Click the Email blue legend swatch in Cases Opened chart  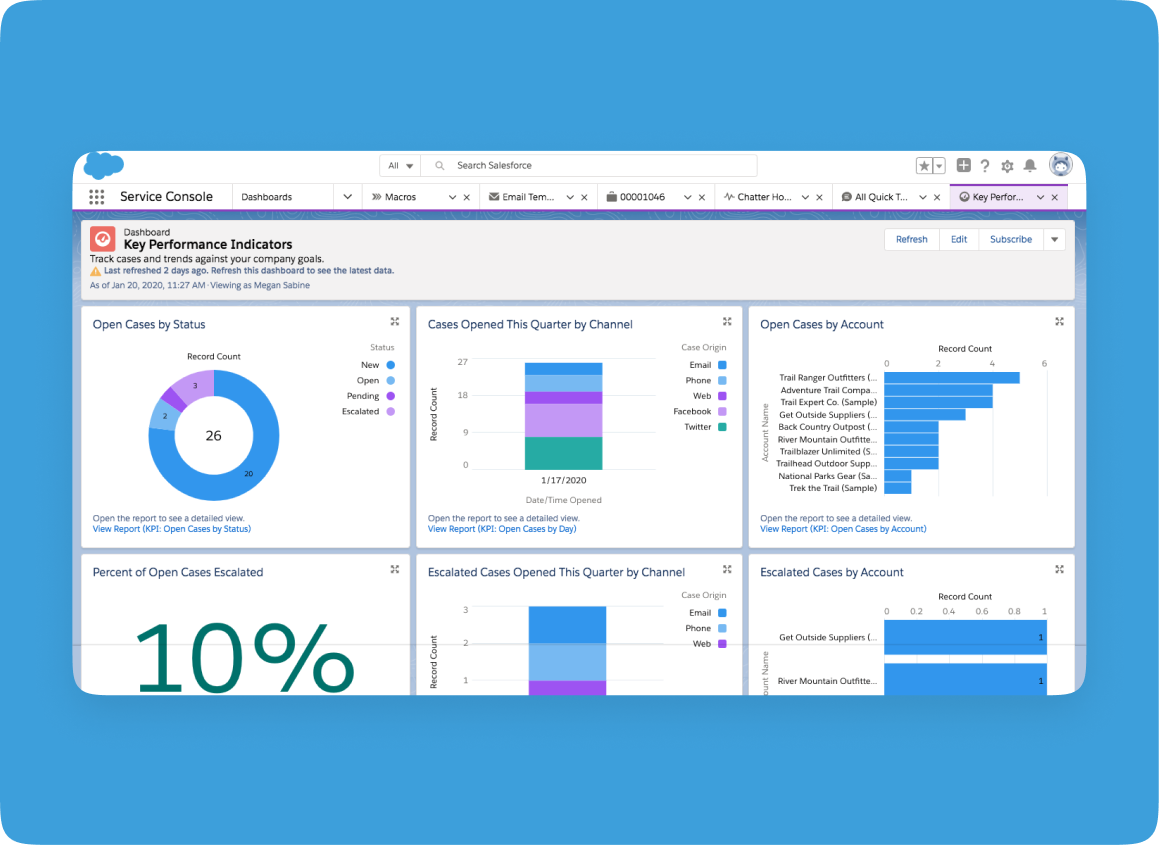722,365
